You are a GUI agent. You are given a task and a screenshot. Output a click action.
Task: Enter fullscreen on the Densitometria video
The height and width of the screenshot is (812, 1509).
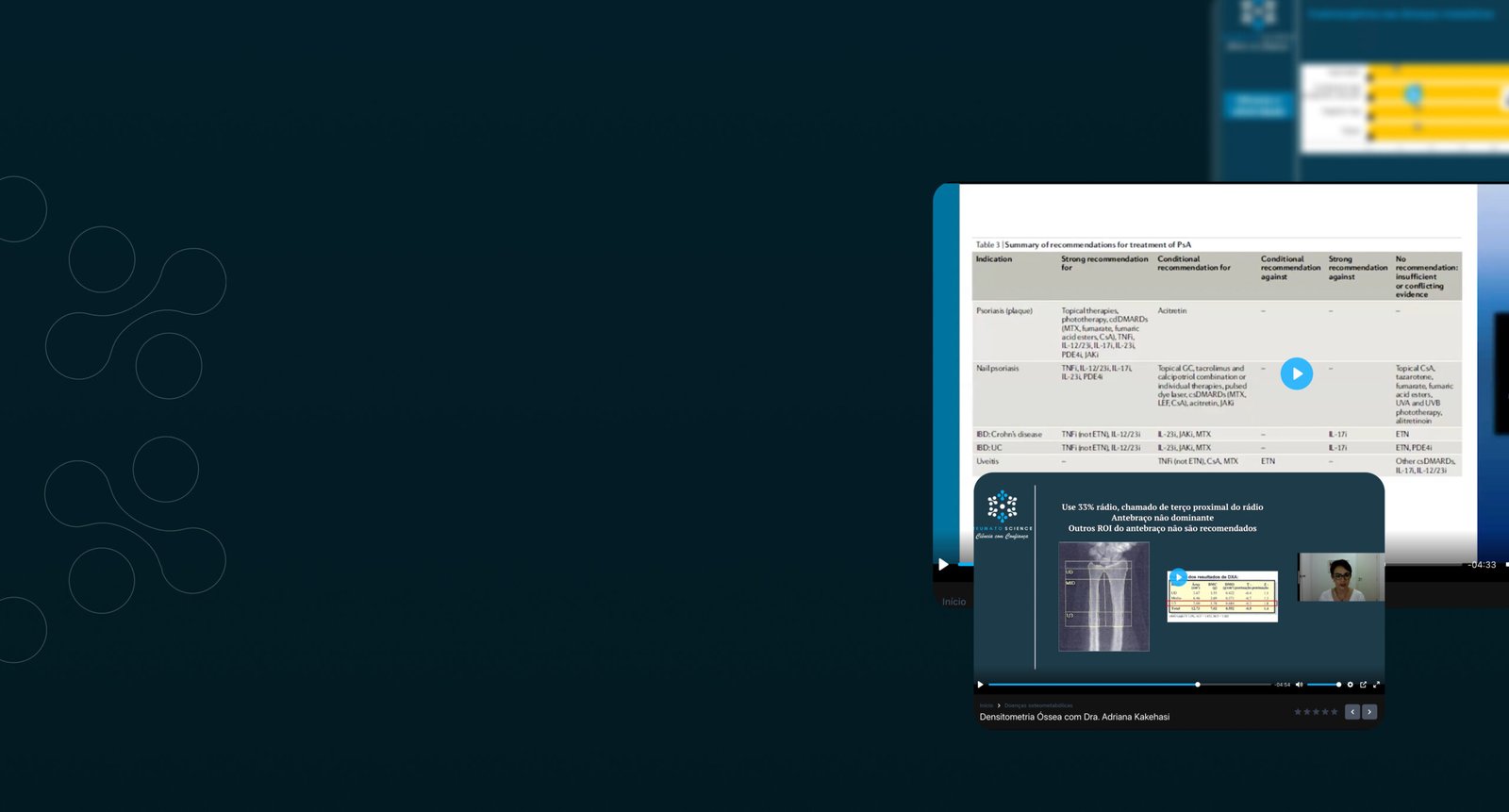[x=1376, y=685]
